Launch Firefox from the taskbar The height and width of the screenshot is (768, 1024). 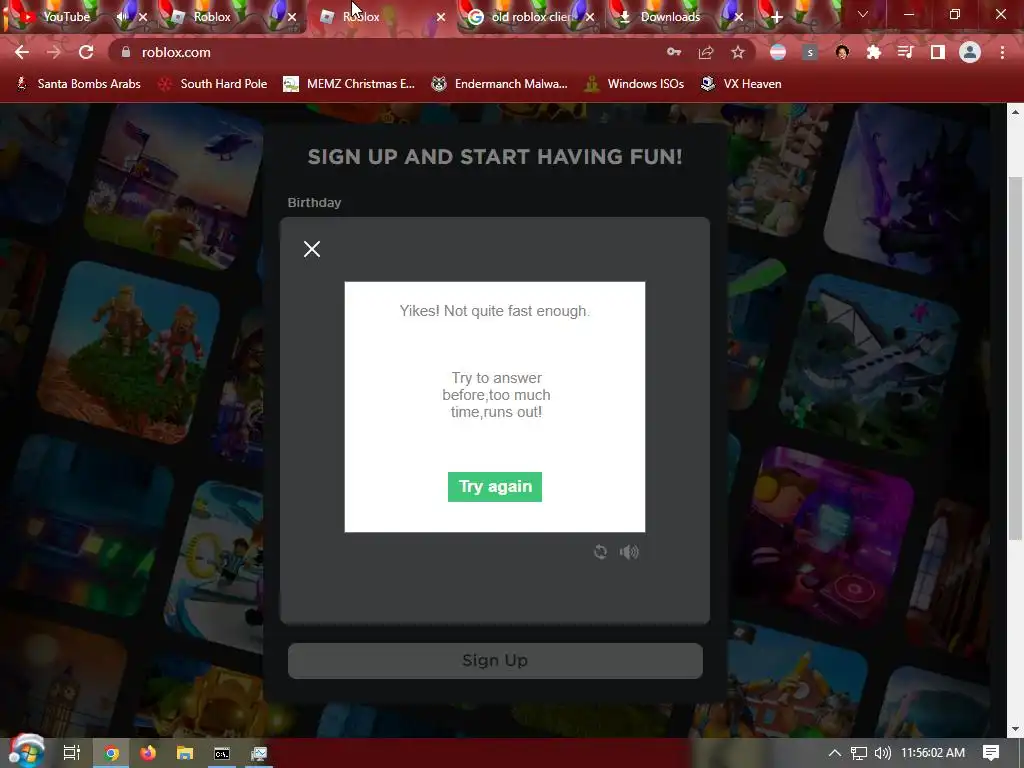pyautogui.click(x=148, y=753)
